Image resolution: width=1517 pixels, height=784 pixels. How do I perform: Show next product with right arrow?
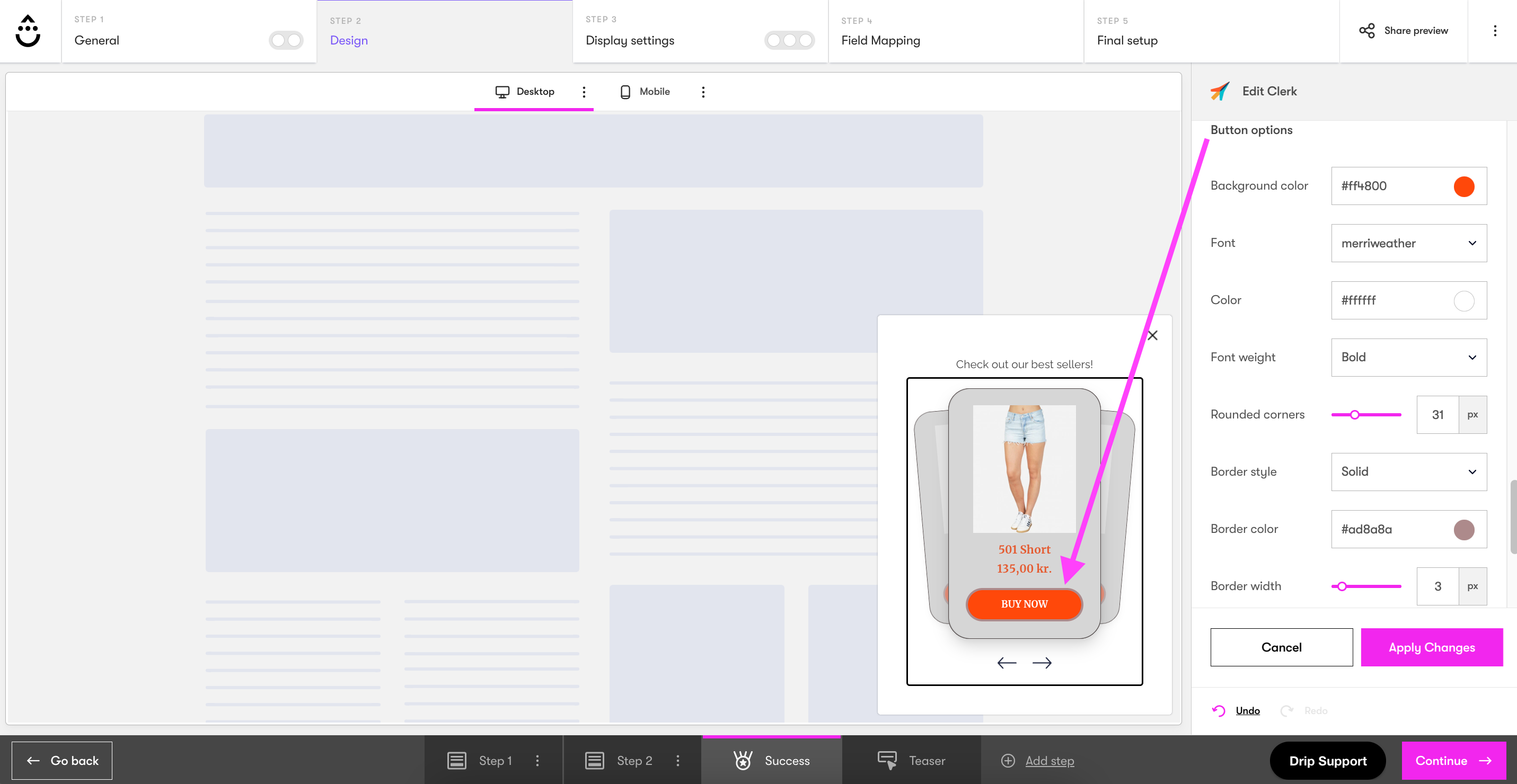point(1042,663)
